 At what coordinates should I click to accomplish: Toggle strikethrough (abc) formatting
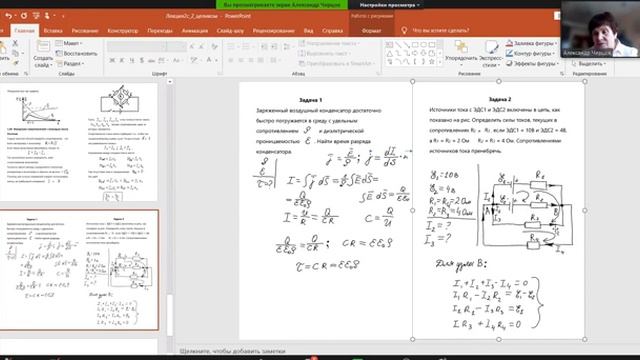[151, 60]
